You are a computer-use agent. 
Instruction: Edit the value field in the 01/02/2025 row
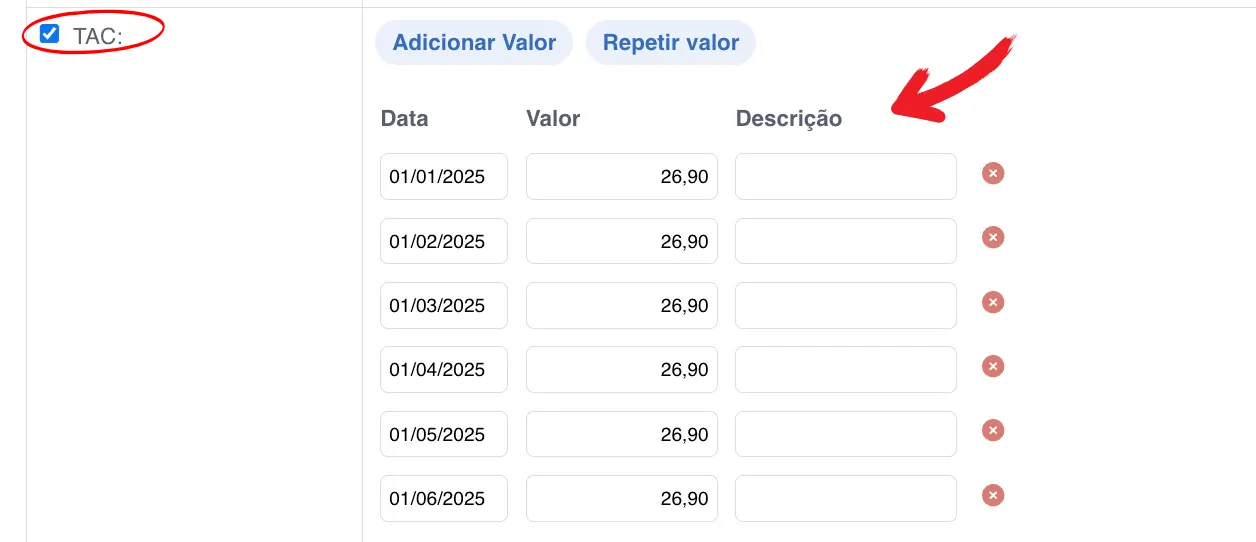(x=621, y=241)
